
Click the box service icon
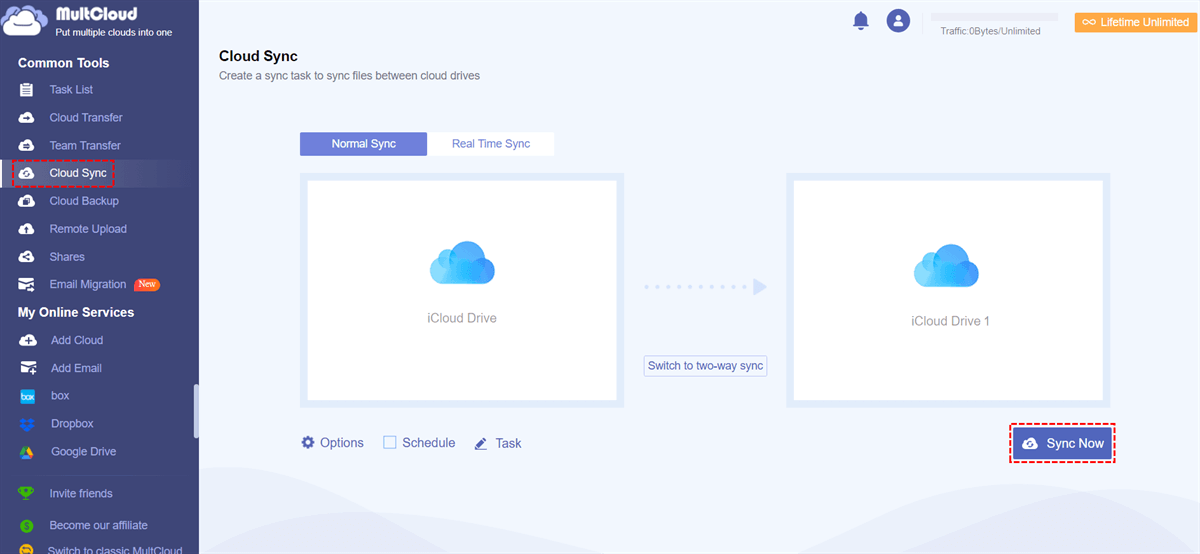pyautogui.click(x=29, y=396)
